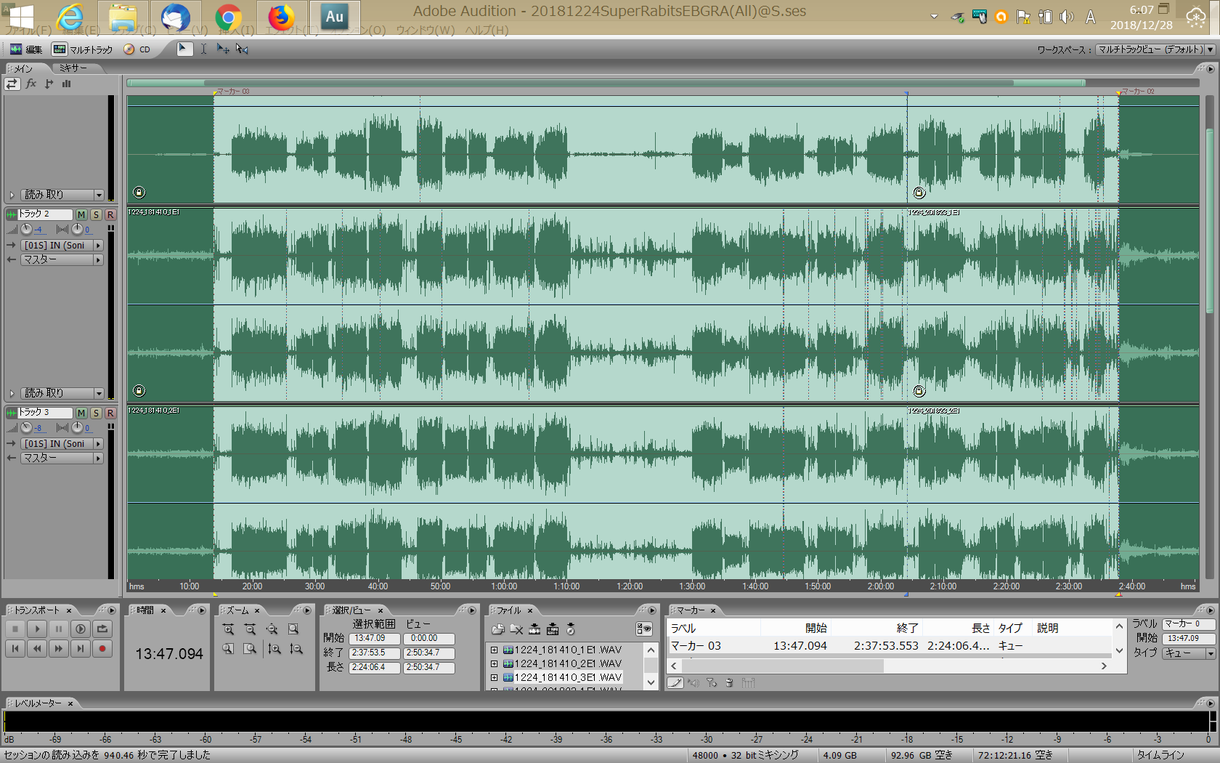Click the Rewind transport button
This screenshot has height=763, width=1220.
37,649
